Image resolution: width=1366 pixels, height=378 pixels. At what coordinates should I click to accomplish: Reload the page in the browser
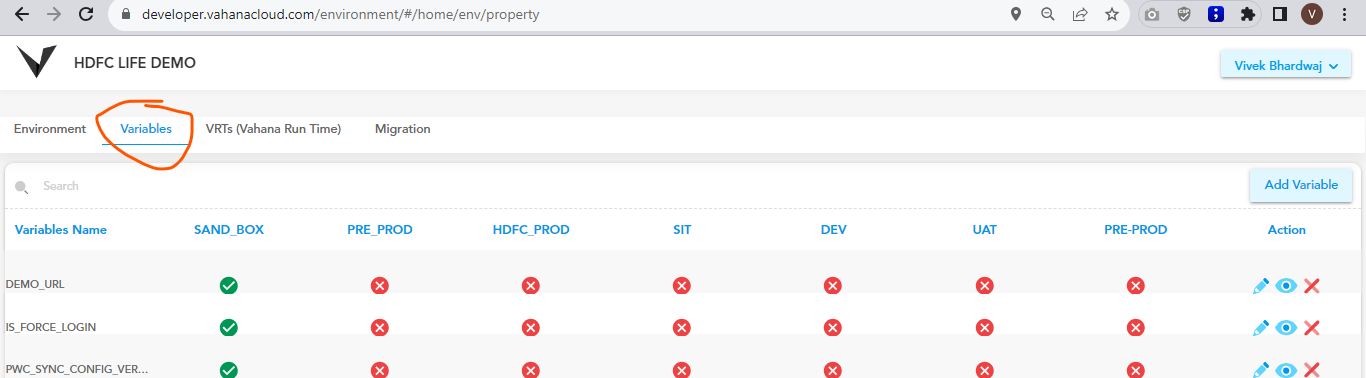tap(87, 15)
